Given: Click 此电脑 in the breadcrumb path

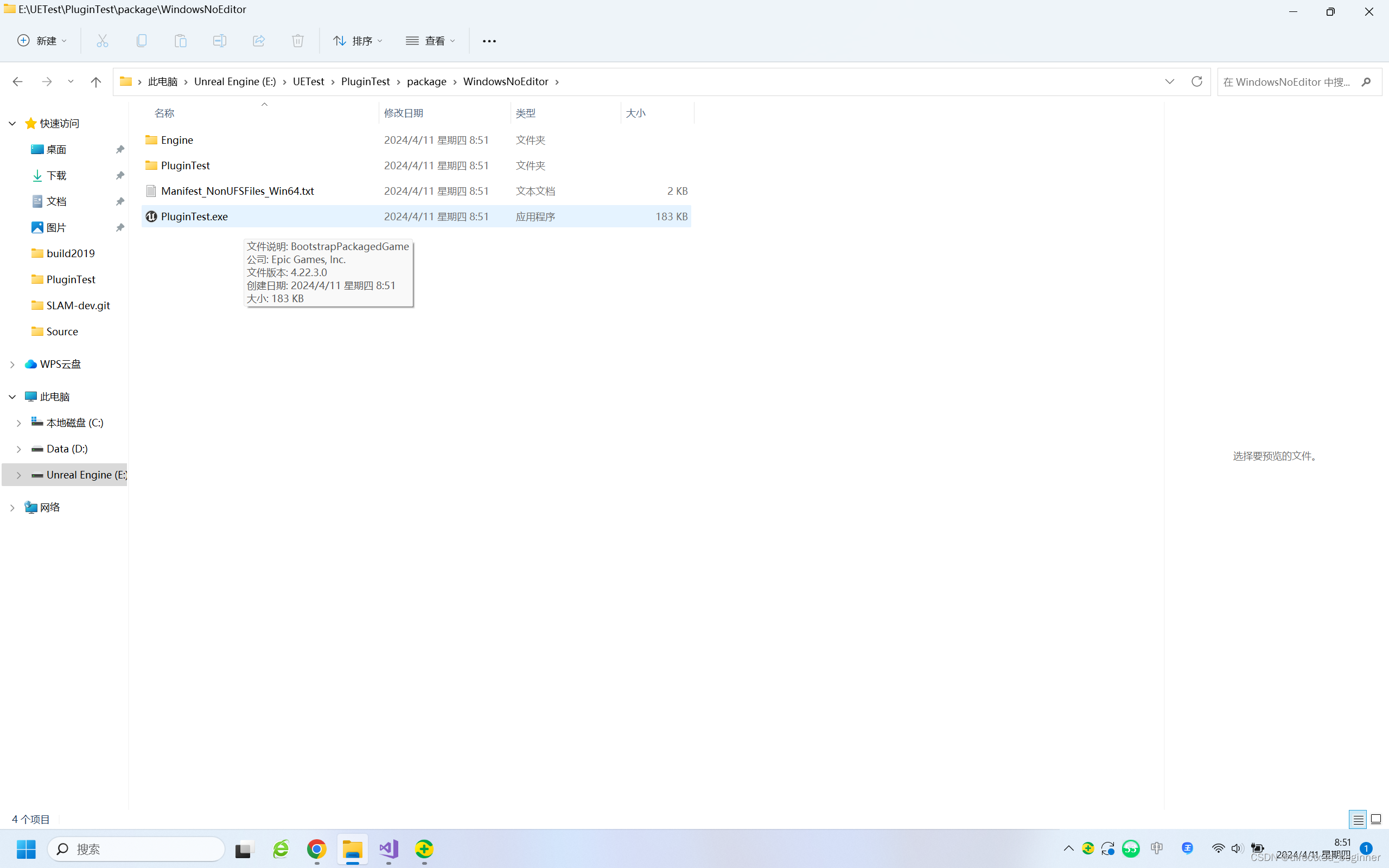Looking at the screenshot, I should click(x=162, y=81).
